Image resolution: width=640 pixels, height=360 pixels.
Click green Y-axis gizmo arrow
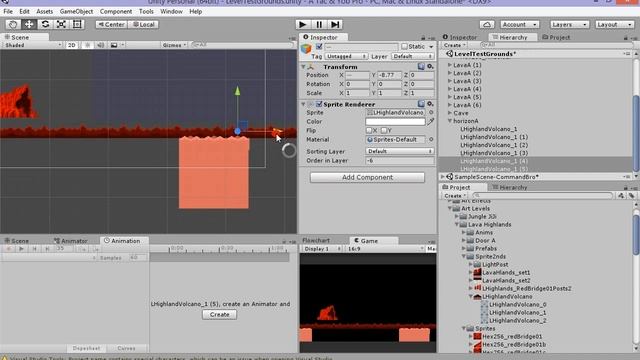[x=238, y=91]
